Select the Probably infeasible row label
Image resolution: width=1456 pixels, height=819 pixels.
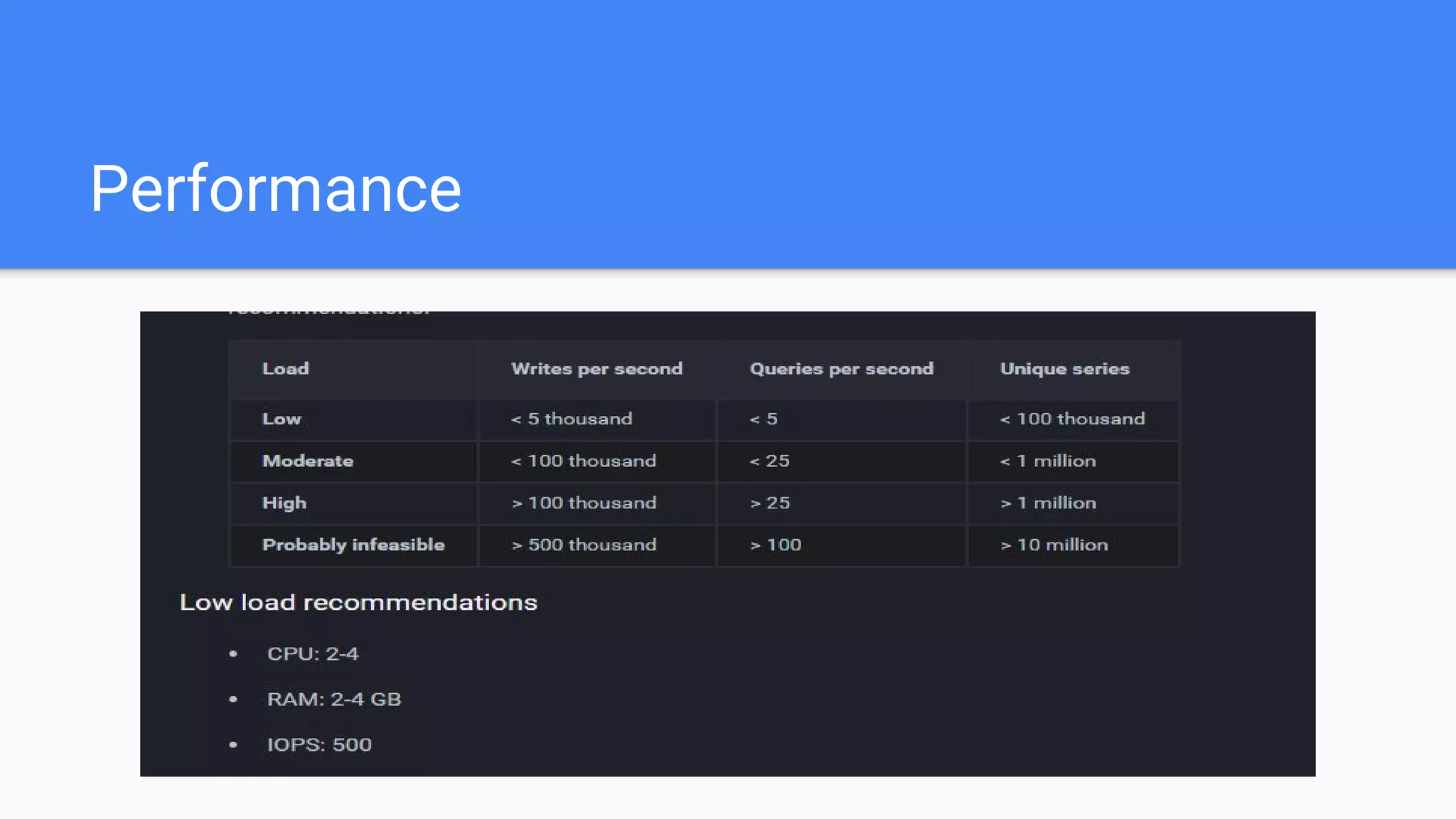click(353, 545)
